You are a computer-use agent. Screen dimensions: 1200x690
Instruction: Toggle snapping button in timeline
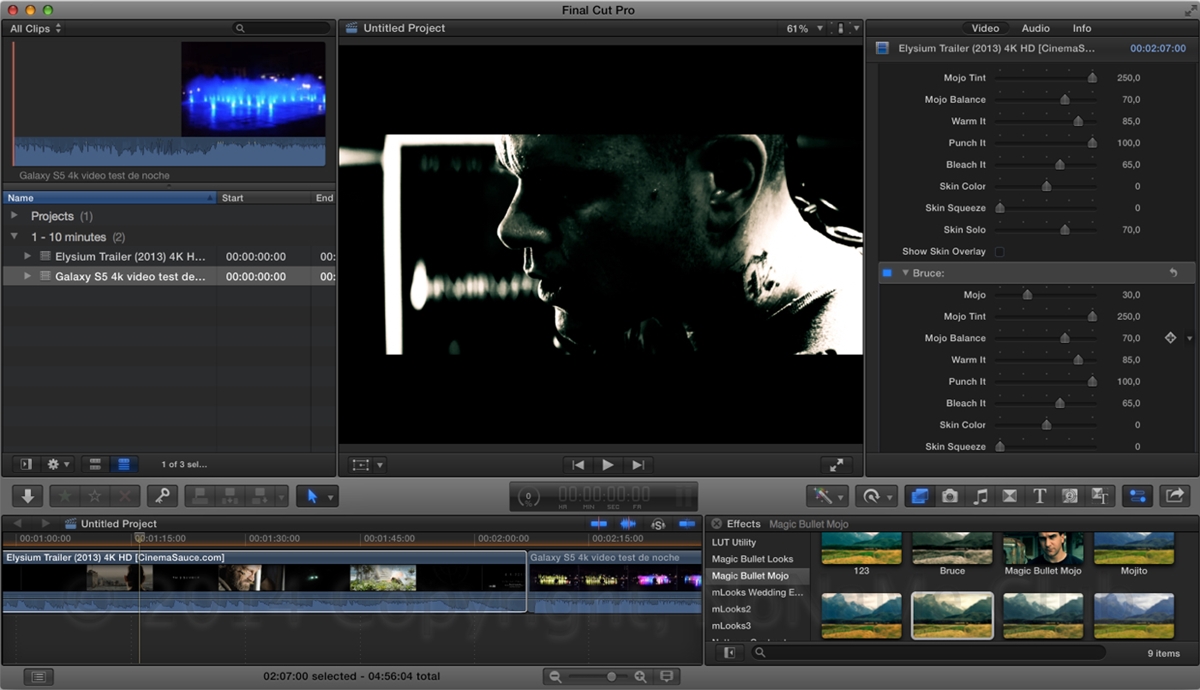click(x=687, y=524)
